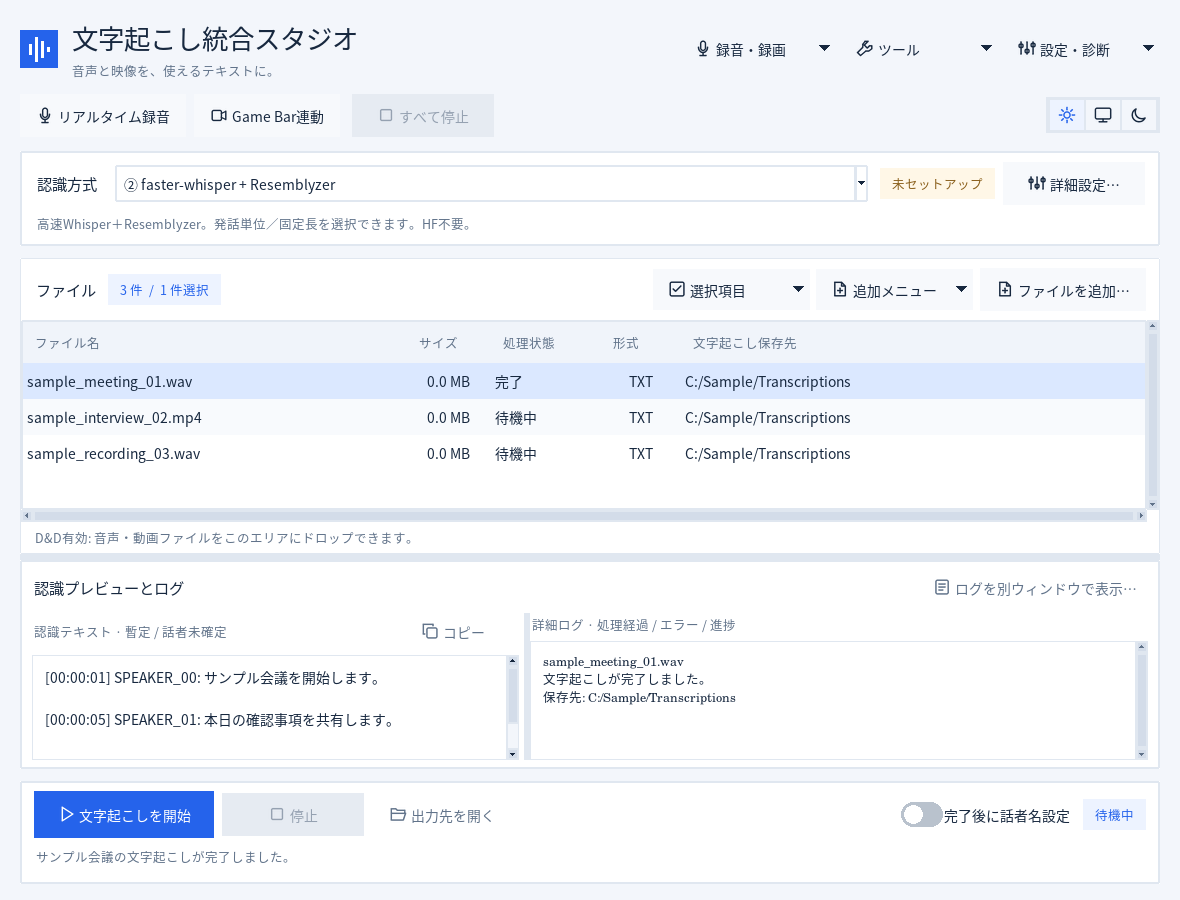This screenshot has width=1180, height=900.
Task: Open 詳細設定… button
Action: click(x=1074, y=184)
